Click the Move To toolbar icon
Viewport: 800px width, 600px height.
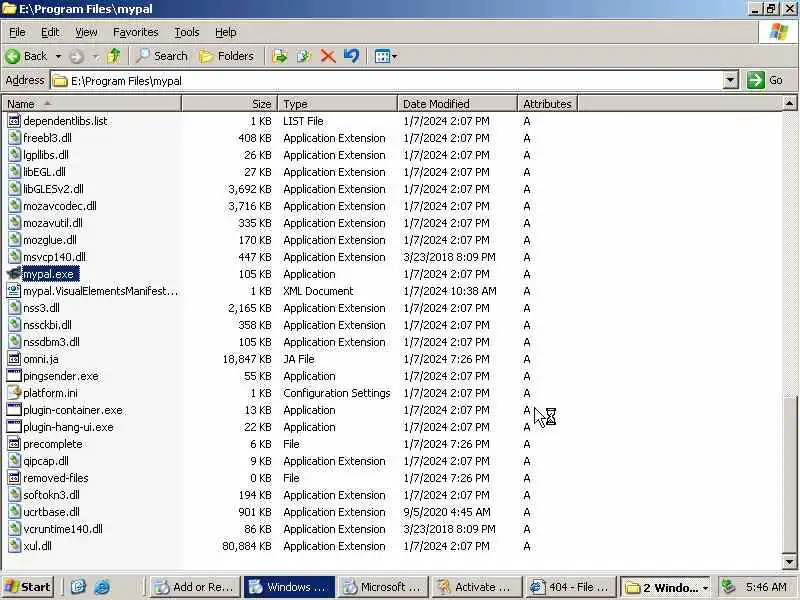tap(279, 56)
